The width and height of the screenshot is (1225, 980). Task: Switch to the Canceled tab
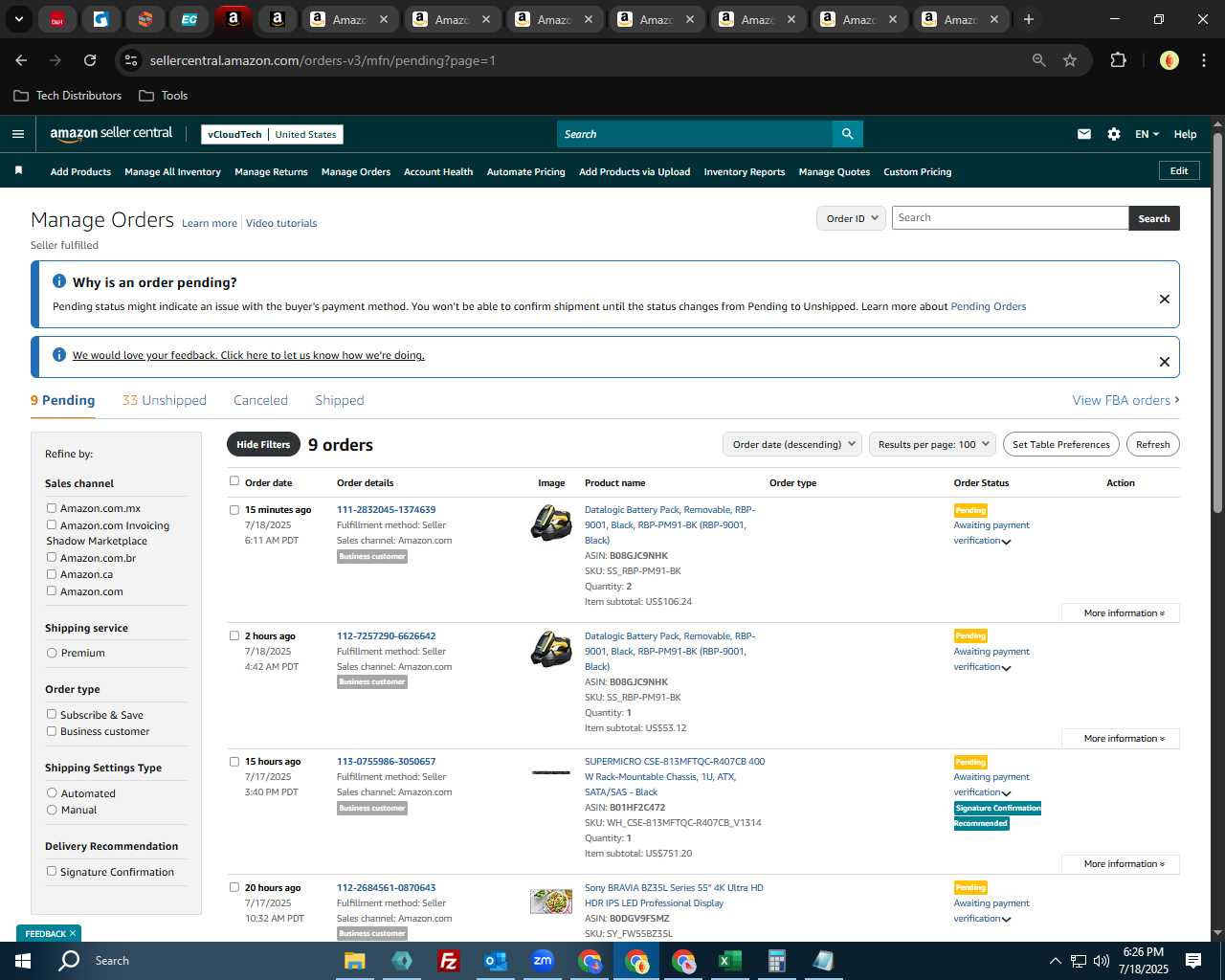click(x=260, y=400)
